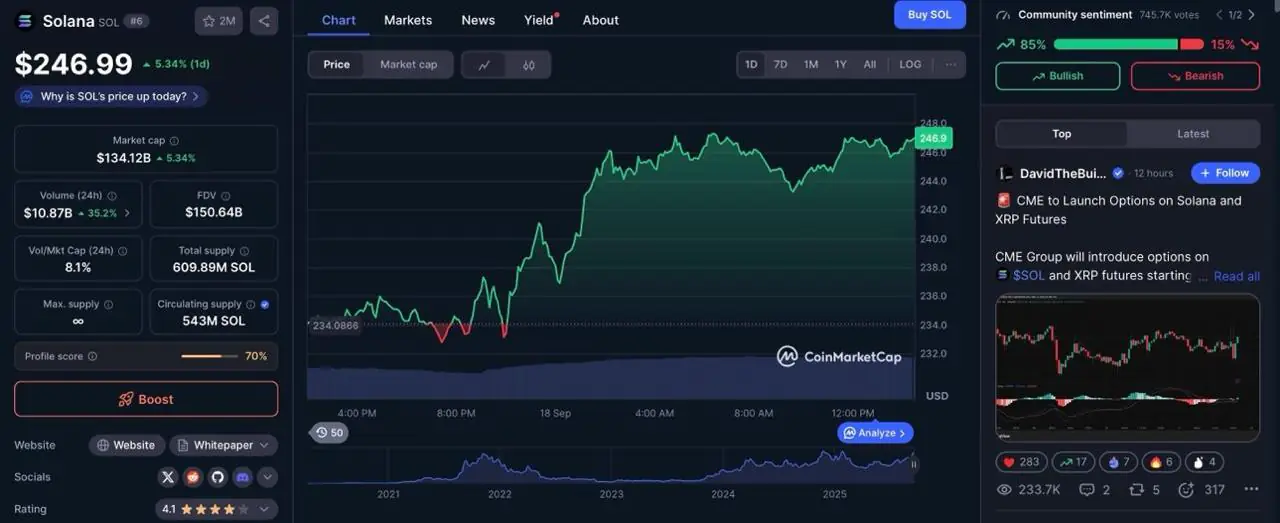Show FDV info icon
This screenshot has height=523, width=1280.
point(227,196)
